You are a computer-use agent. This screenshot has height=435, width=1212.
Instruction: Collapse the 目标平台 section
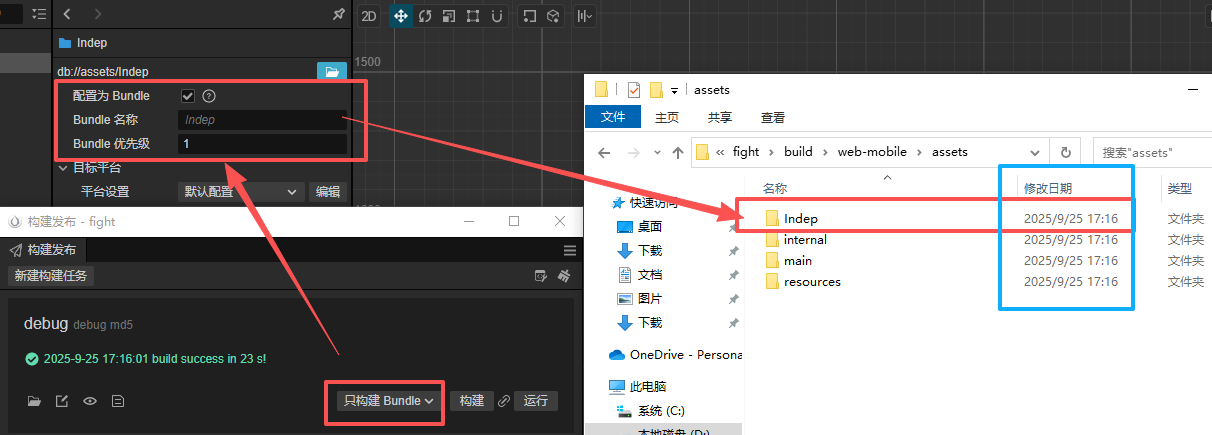click(63, 168)
